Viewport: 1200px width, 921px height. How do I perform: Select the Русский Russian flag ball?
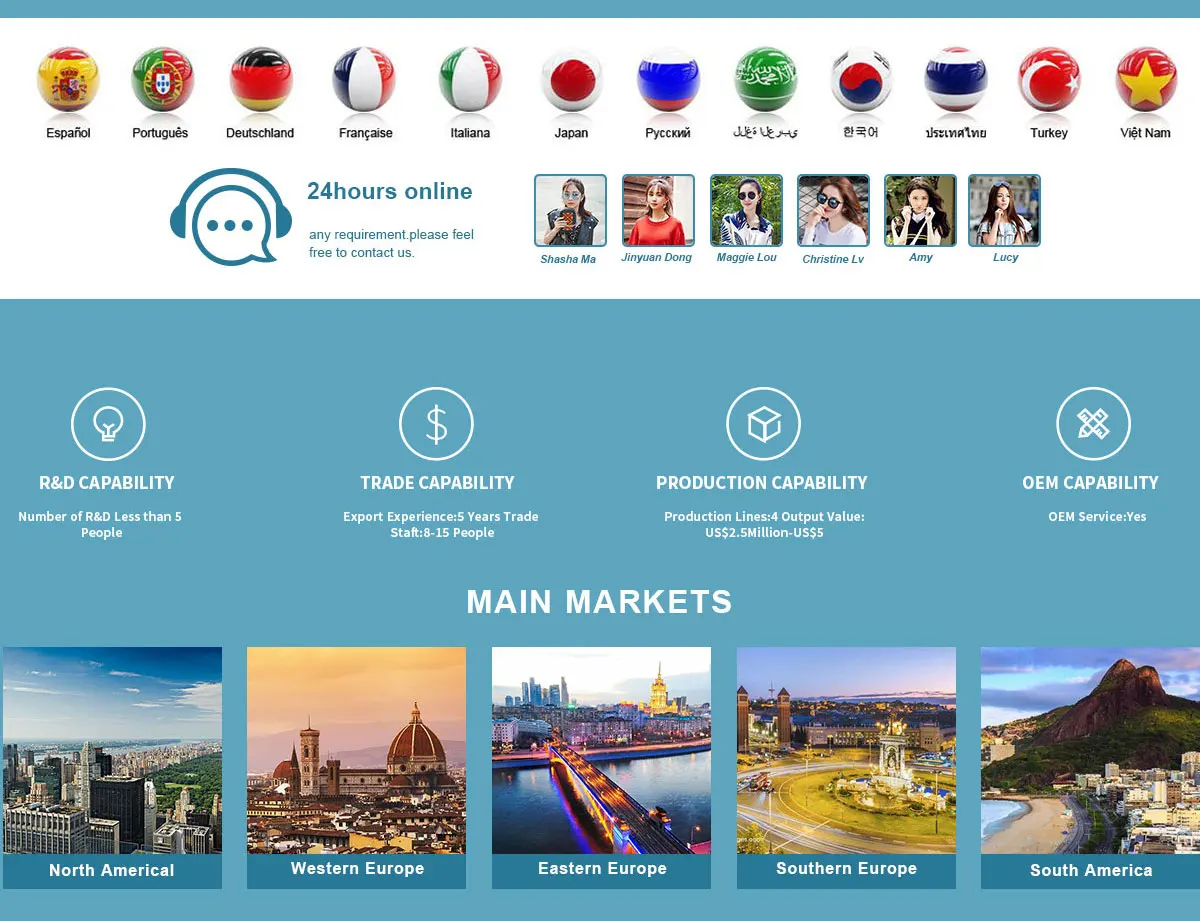(669, 79)
